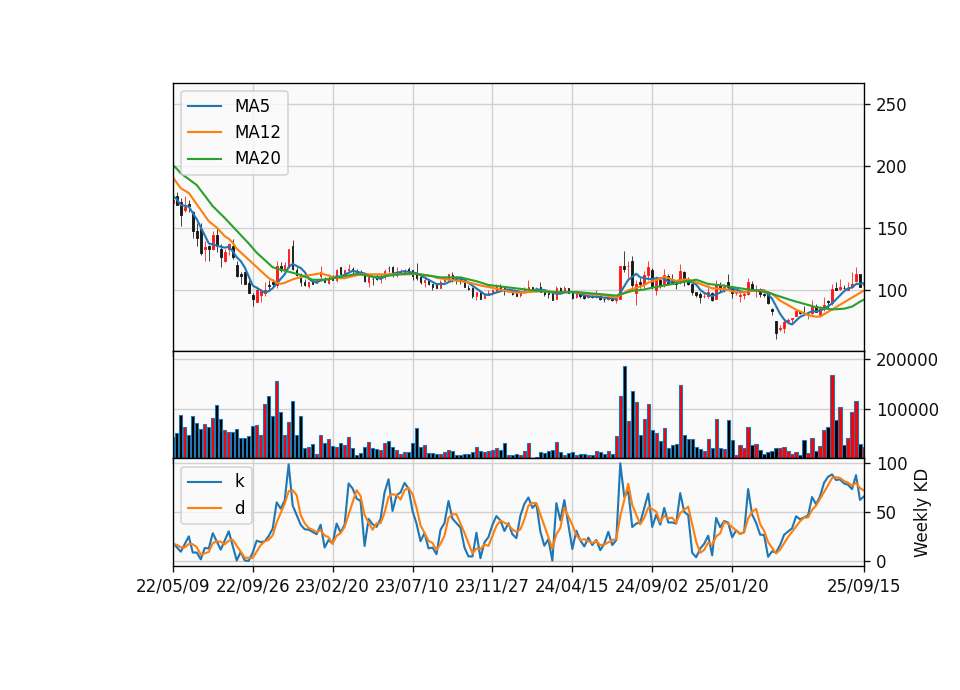960x690 pixels.
Task: Click the 50 KD axis label
Action: [x=886, y=512]
